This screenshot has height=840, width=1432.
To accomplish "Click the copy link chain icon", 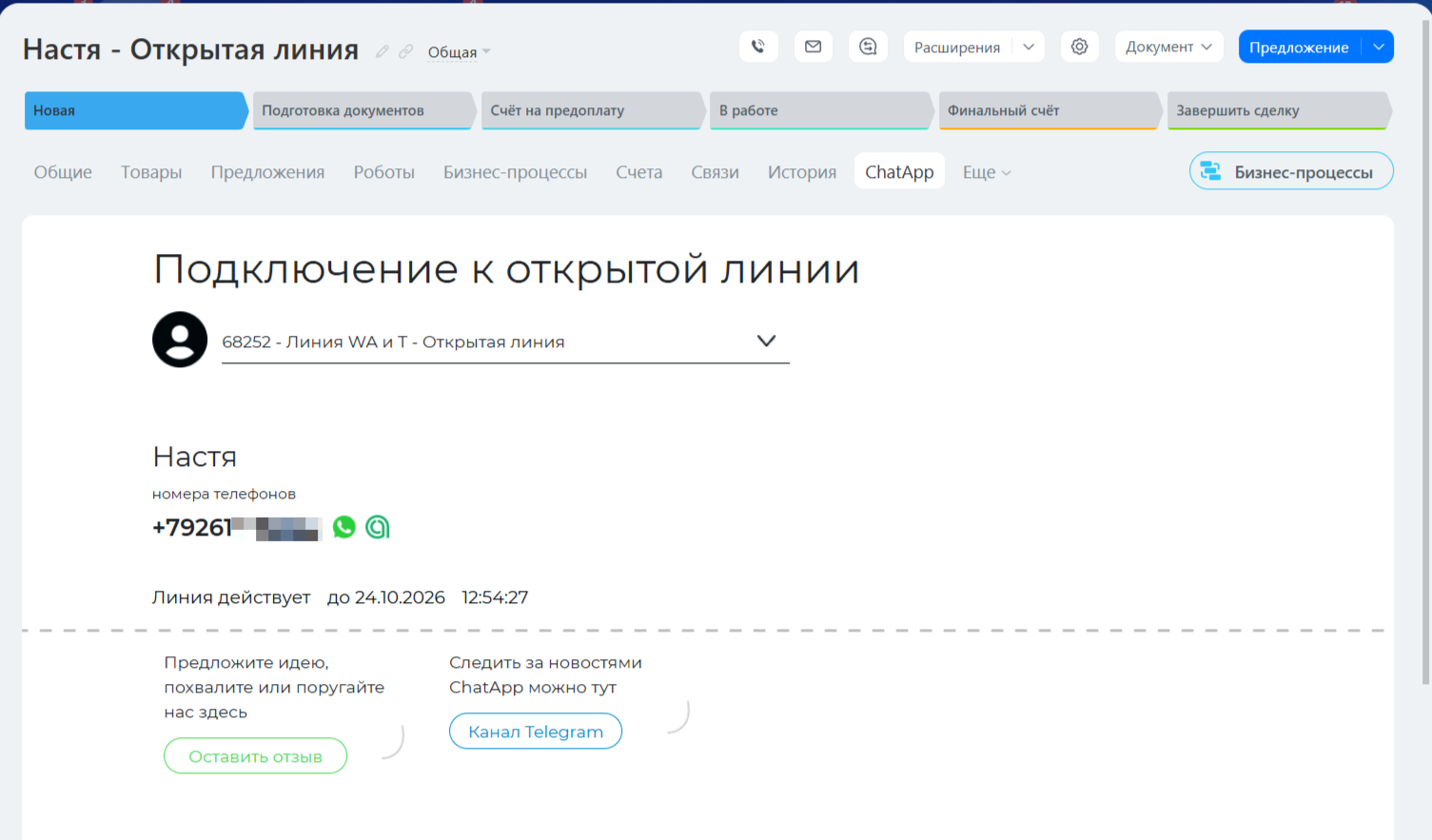I will 406,51.
